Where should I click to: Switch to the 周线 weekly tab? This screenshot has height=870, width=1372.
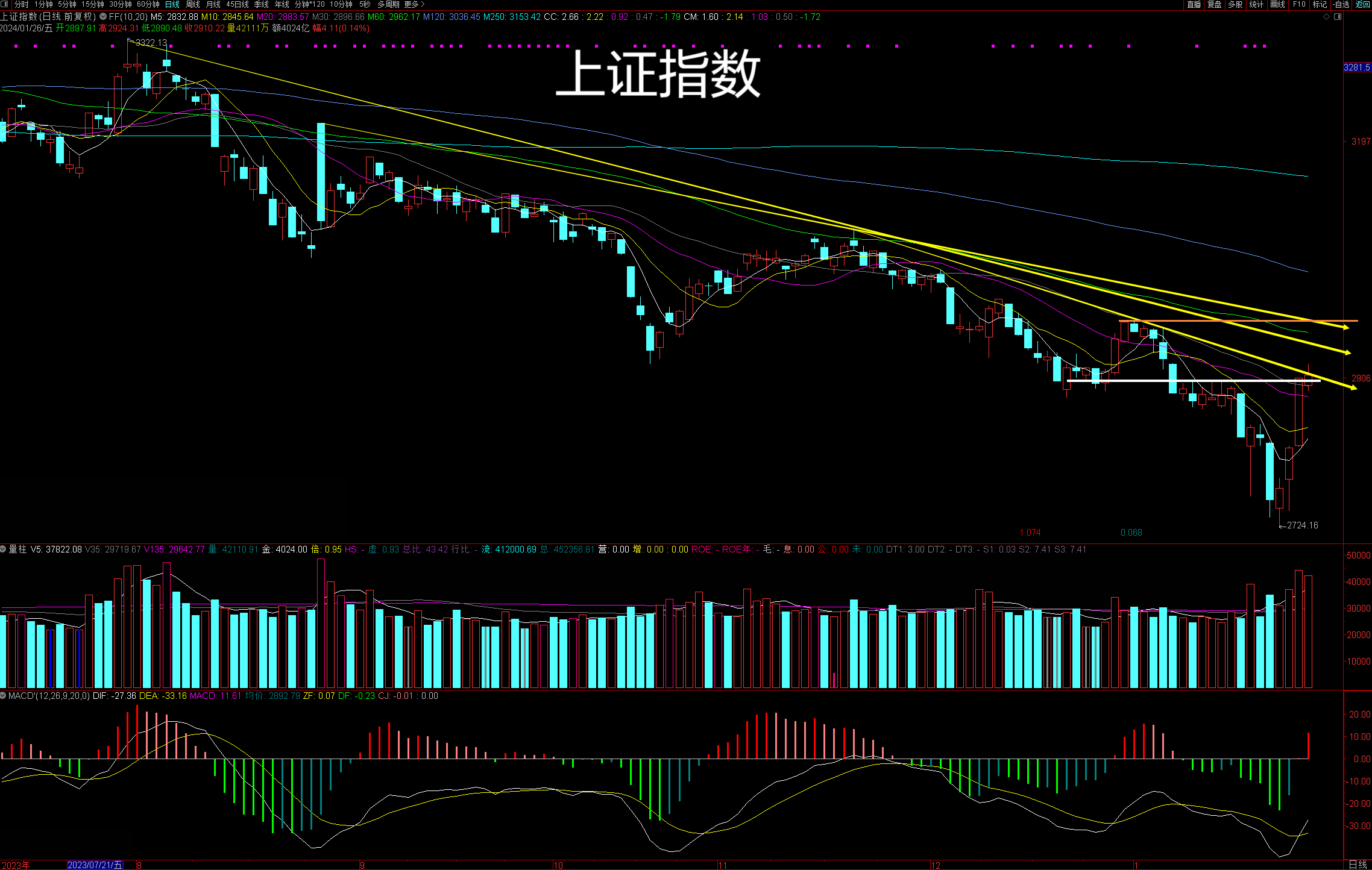[192, 4]
